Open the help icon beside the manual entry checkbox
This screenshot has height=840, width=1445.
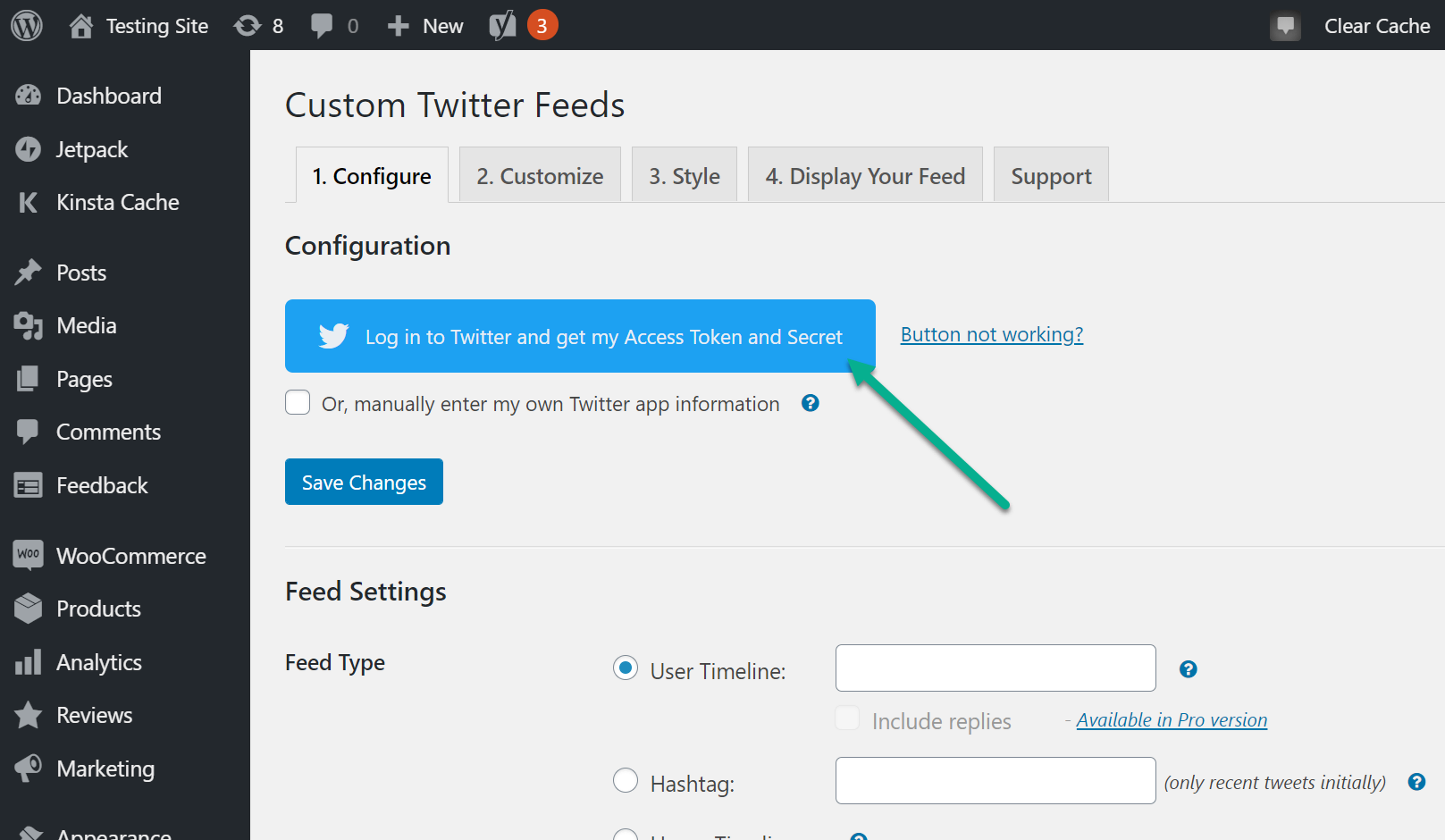810,403
